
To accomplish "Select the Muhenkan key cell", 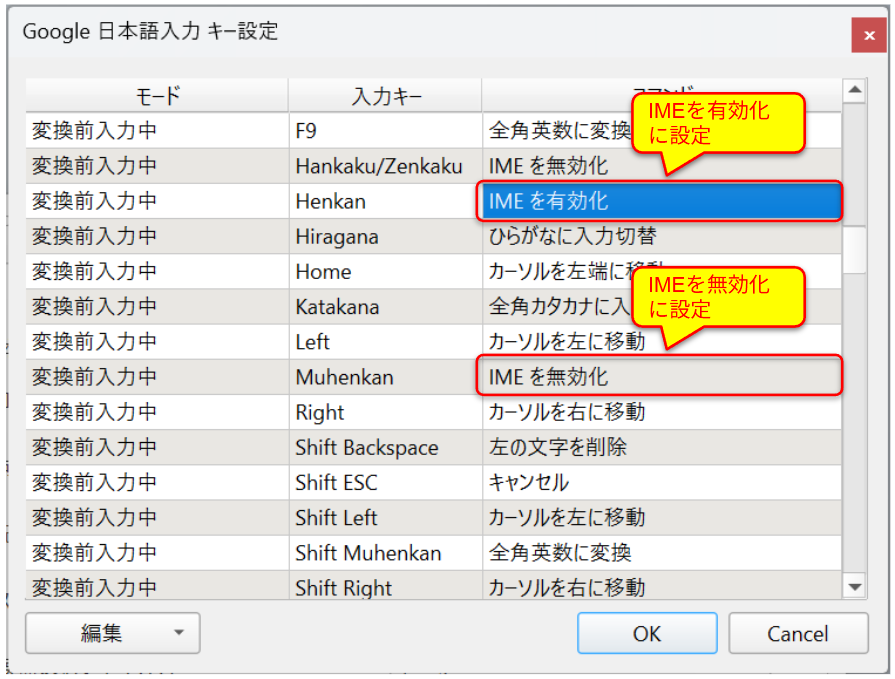I will click(x=385, y=377).
